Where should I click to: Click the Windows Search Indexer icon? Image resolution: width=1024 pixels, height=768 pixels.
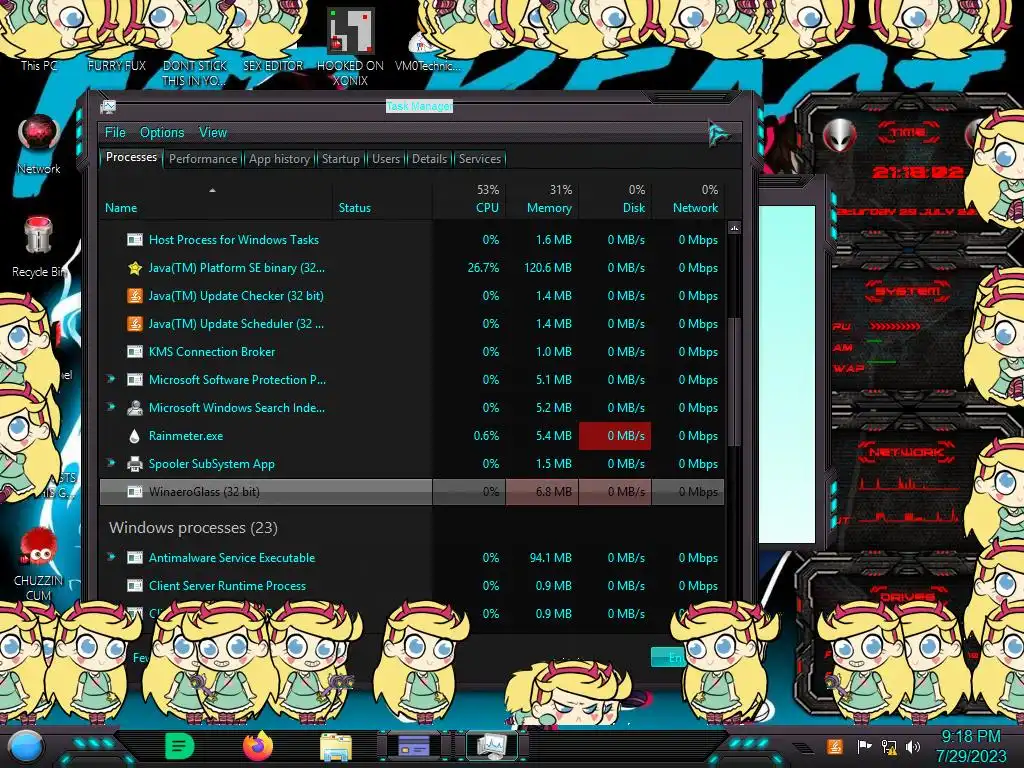135,408
